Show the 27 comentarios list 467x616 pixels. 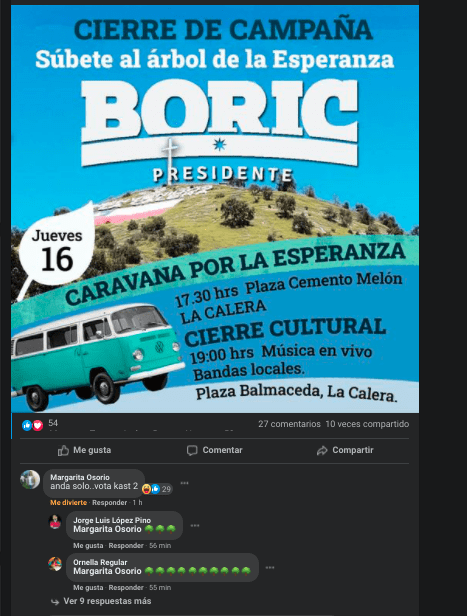289,424
